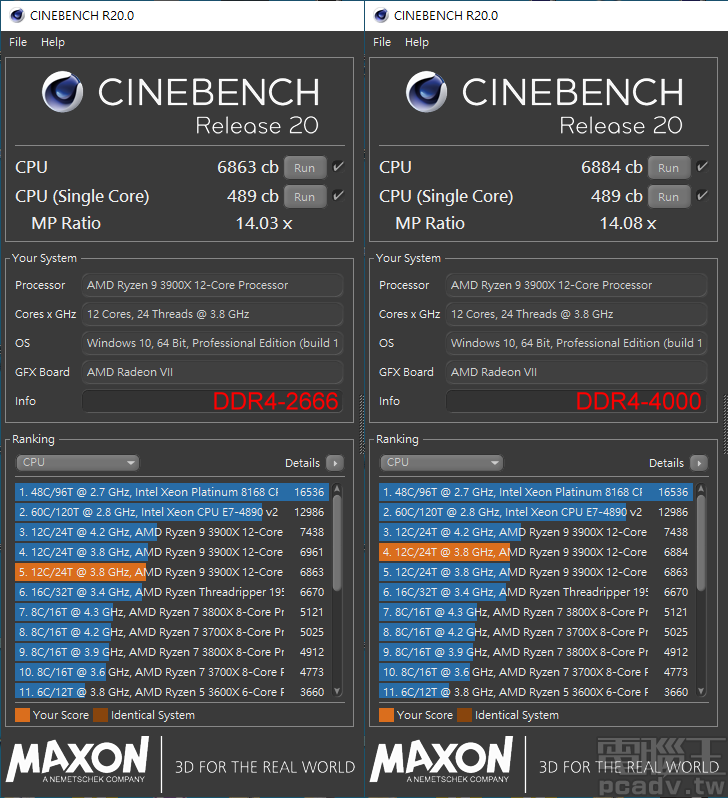
Task: Open Help menu in left Cinebench window
Action: coord(53,42)
